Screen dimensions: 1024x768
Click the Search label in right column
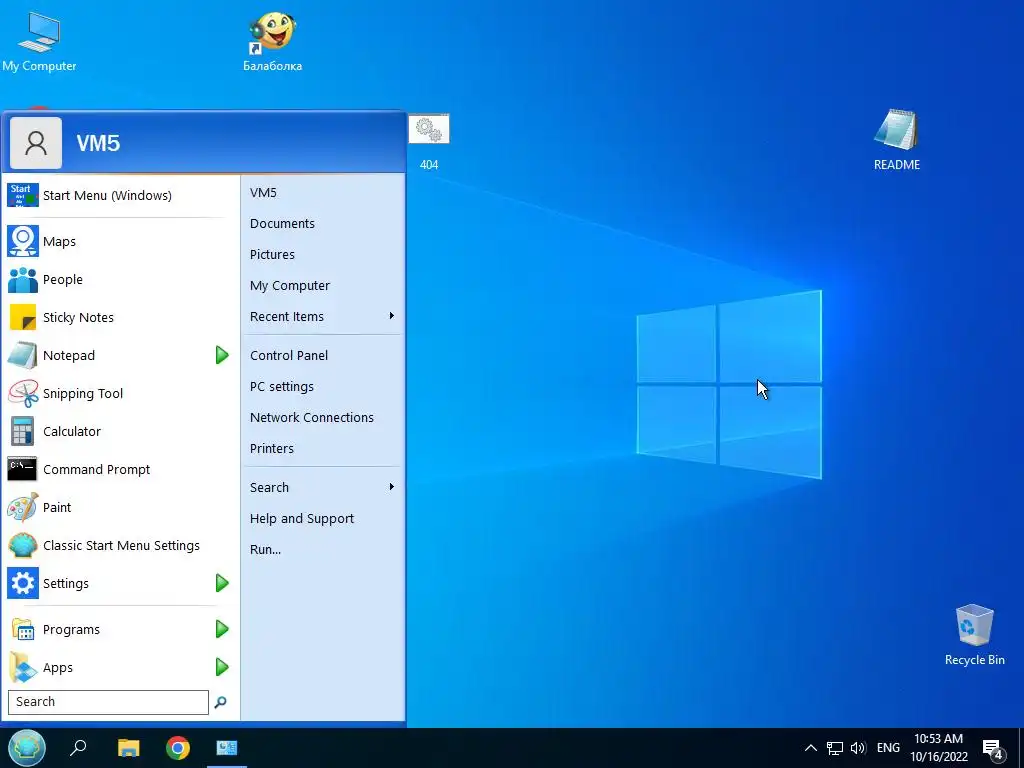[x=269, y=487]
